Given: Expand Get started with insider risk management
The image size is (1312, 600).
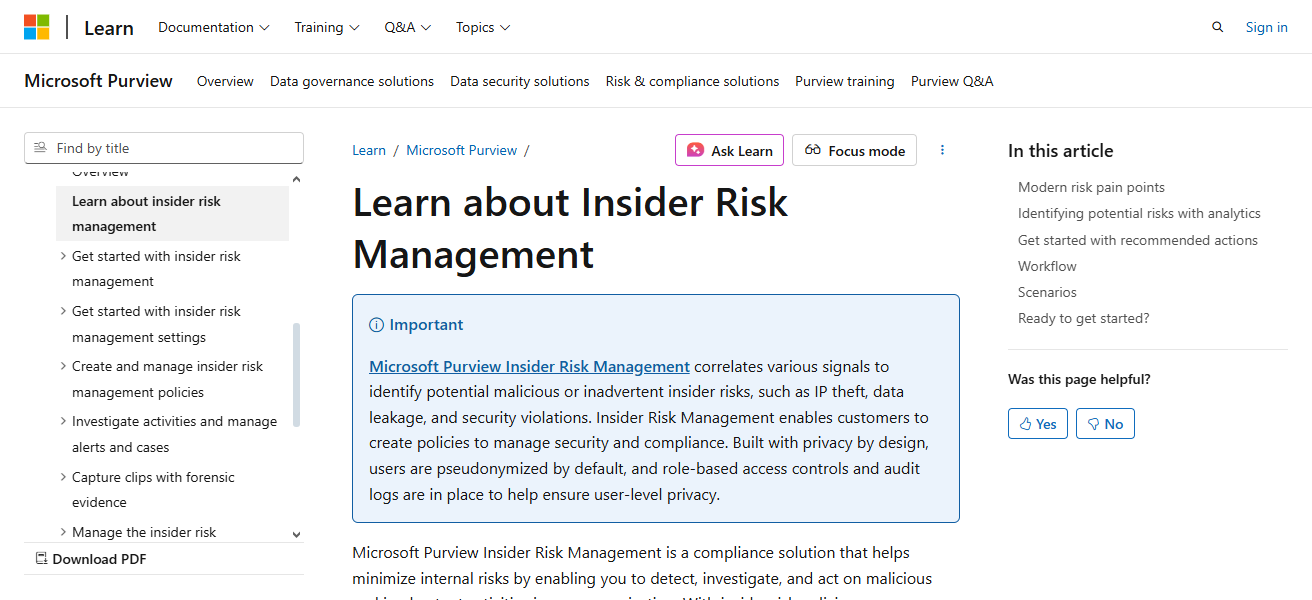Looking at the screenshot, I should [x=63, y=256].
